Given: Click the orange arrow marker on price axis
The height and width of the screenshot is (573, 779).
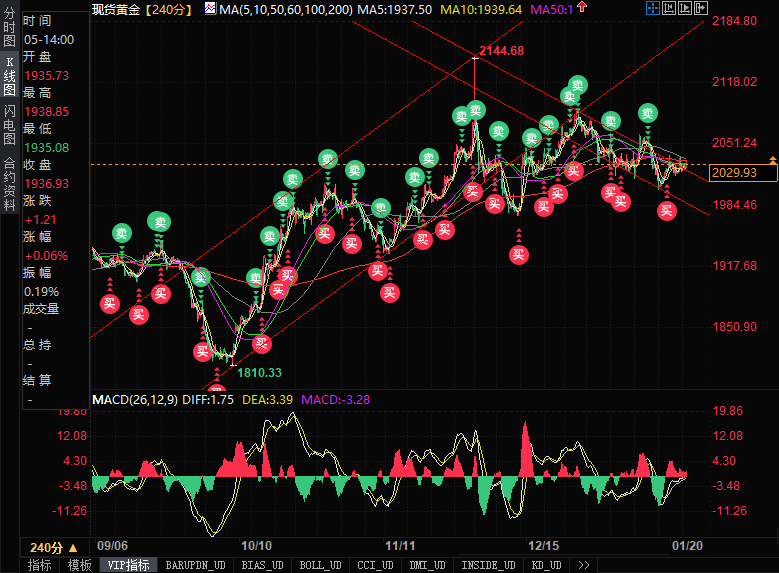Looking at the screenshot, I should coord(772,160).
